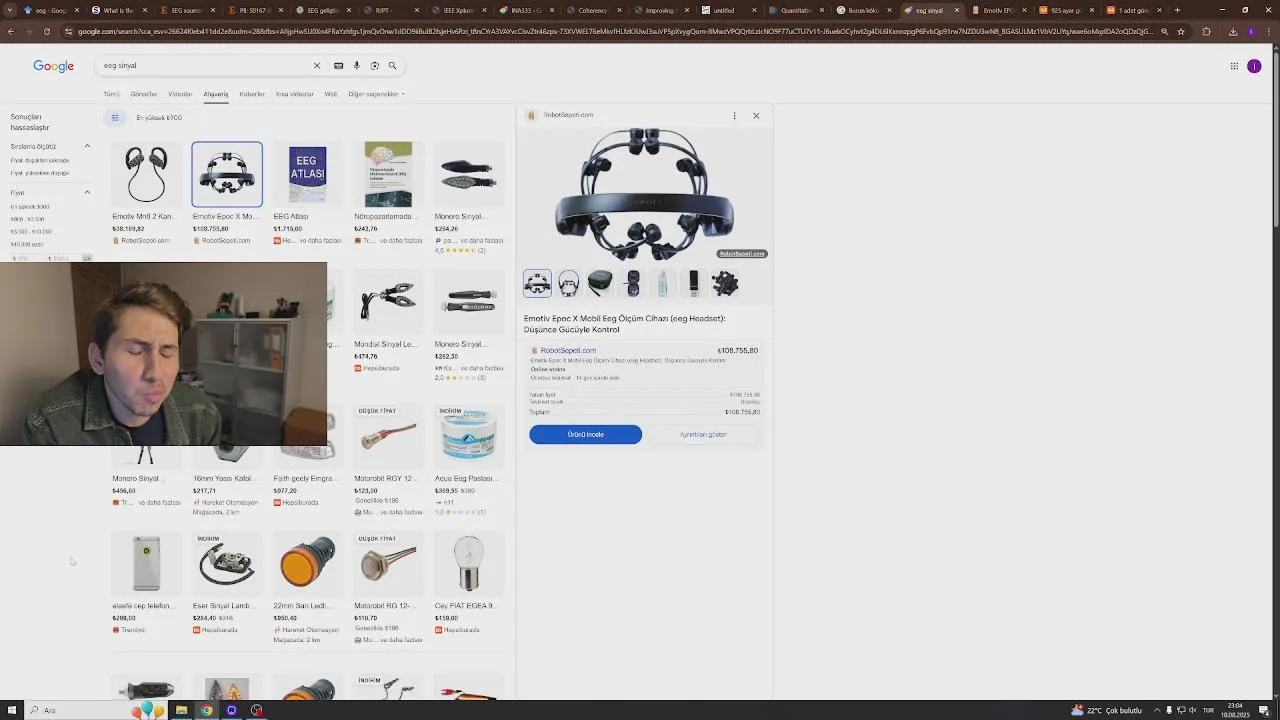This screenshot has height=720, width=1280.
Task: Click the Ayrıntıları göster button
Action: click(703, 434)
